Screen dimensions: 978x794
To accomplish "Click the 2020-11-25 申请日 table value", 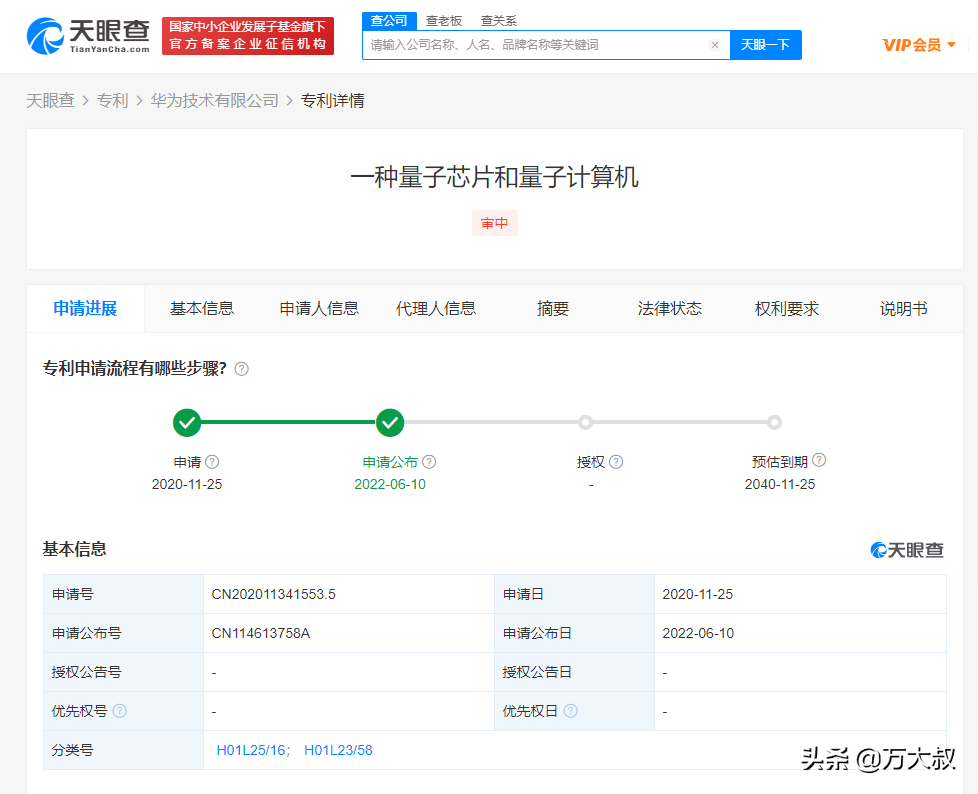I will click(x=697, y=594).
